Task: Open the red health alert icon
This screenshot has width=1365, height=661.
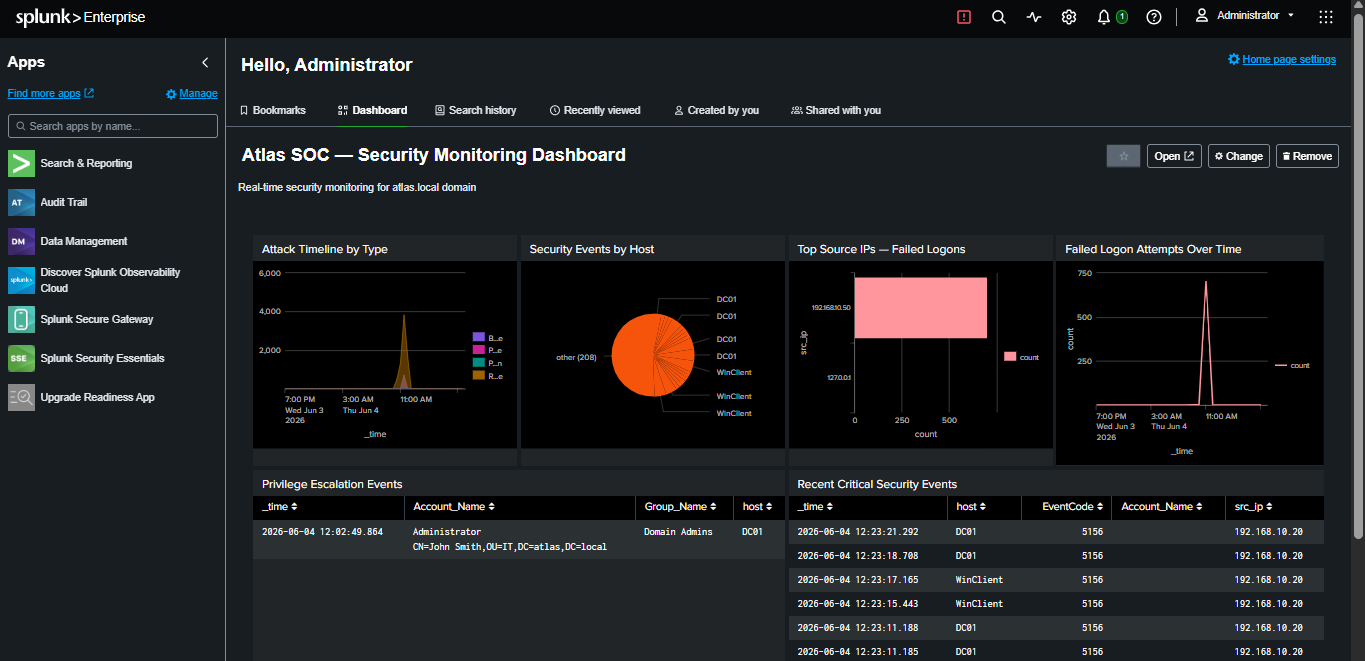Action: pos(964,17)
